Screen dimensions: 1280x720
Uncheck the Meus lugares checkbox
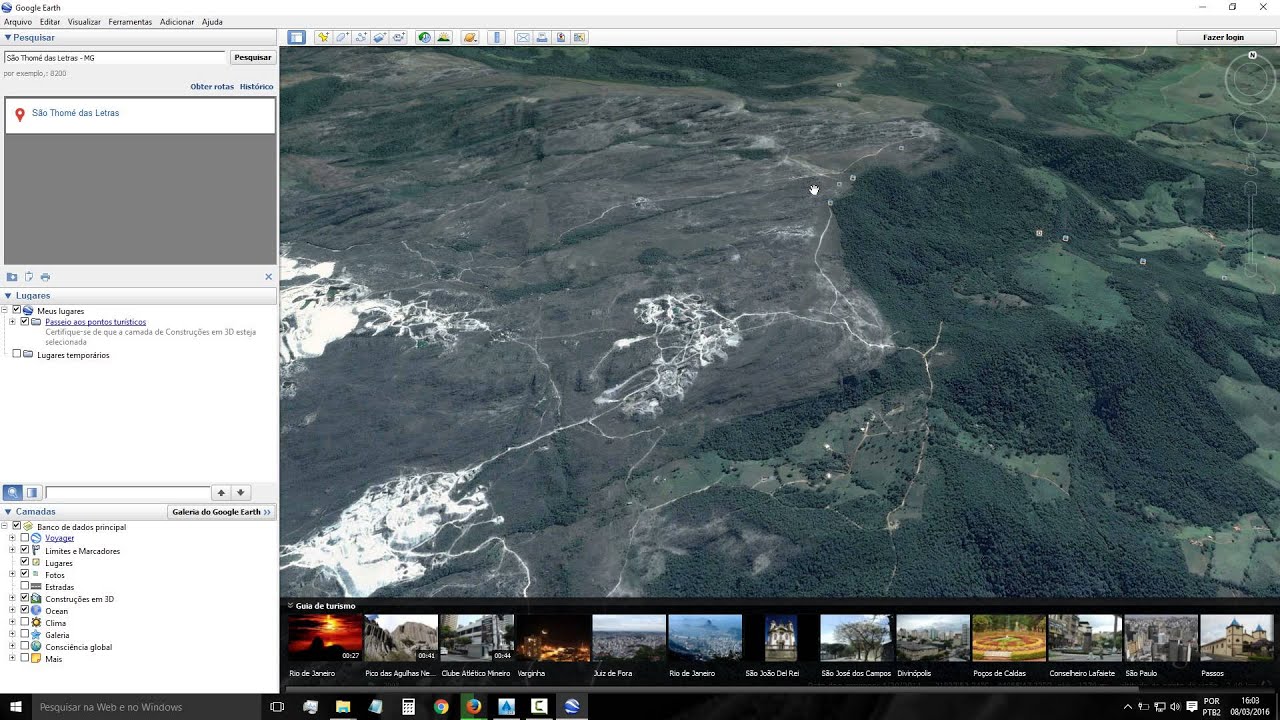pos(16,311)
